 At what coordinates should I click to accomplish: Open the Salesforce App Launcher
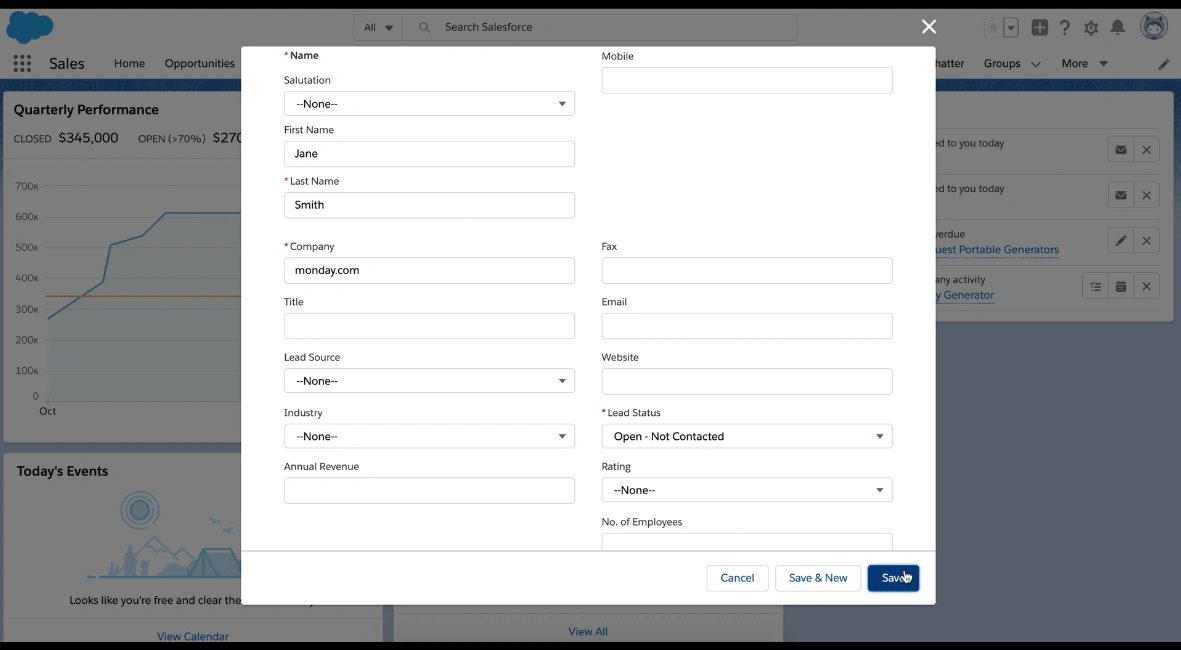coord(21,63)
